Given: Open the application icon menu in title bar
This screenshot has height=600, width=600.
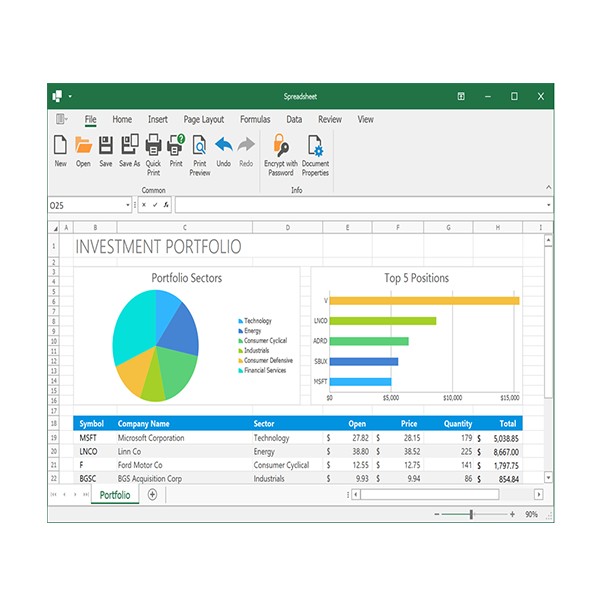Looking at the screenshot, I should click(57, 96).
